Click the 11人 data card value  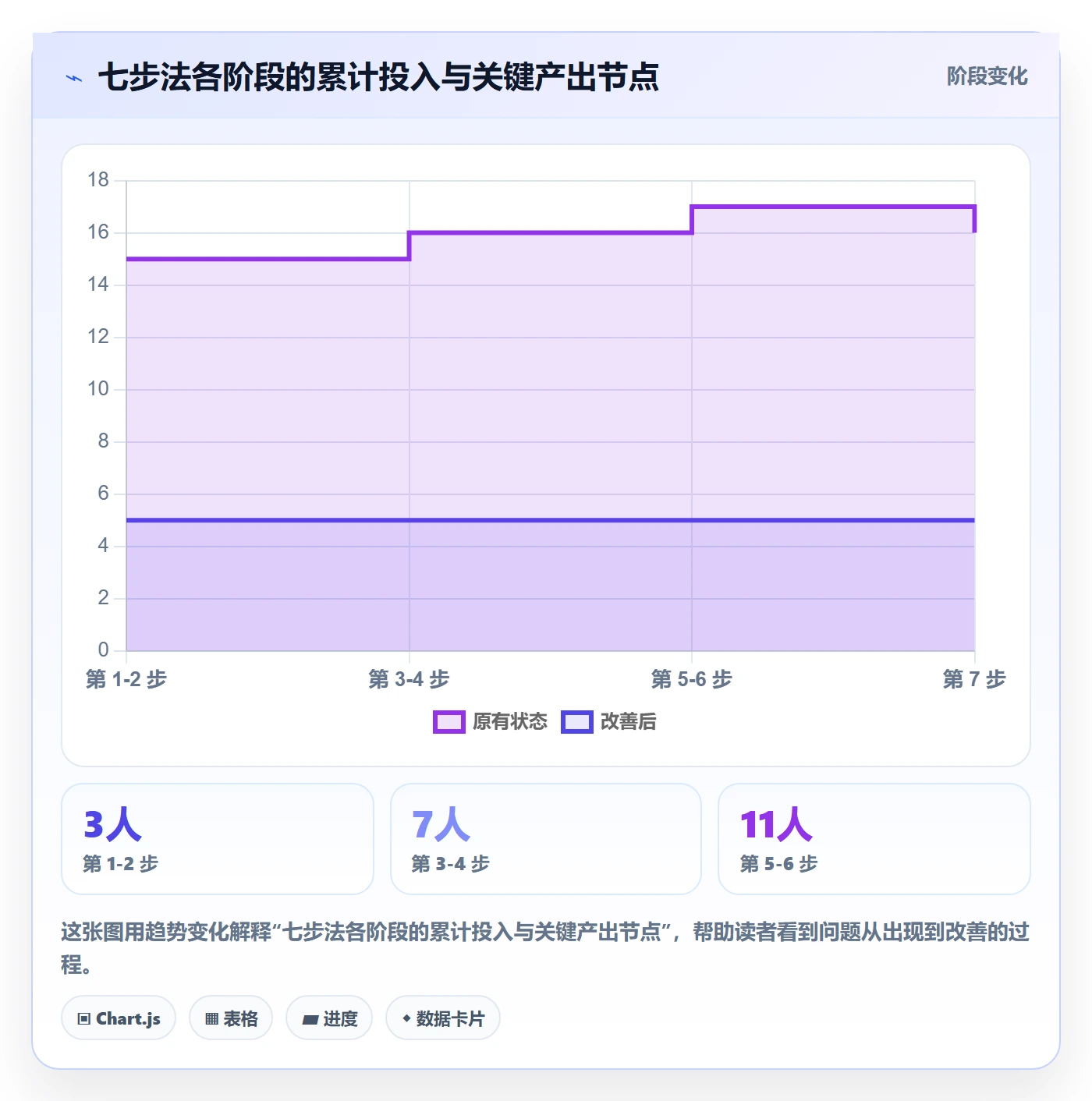coord(776,824)
